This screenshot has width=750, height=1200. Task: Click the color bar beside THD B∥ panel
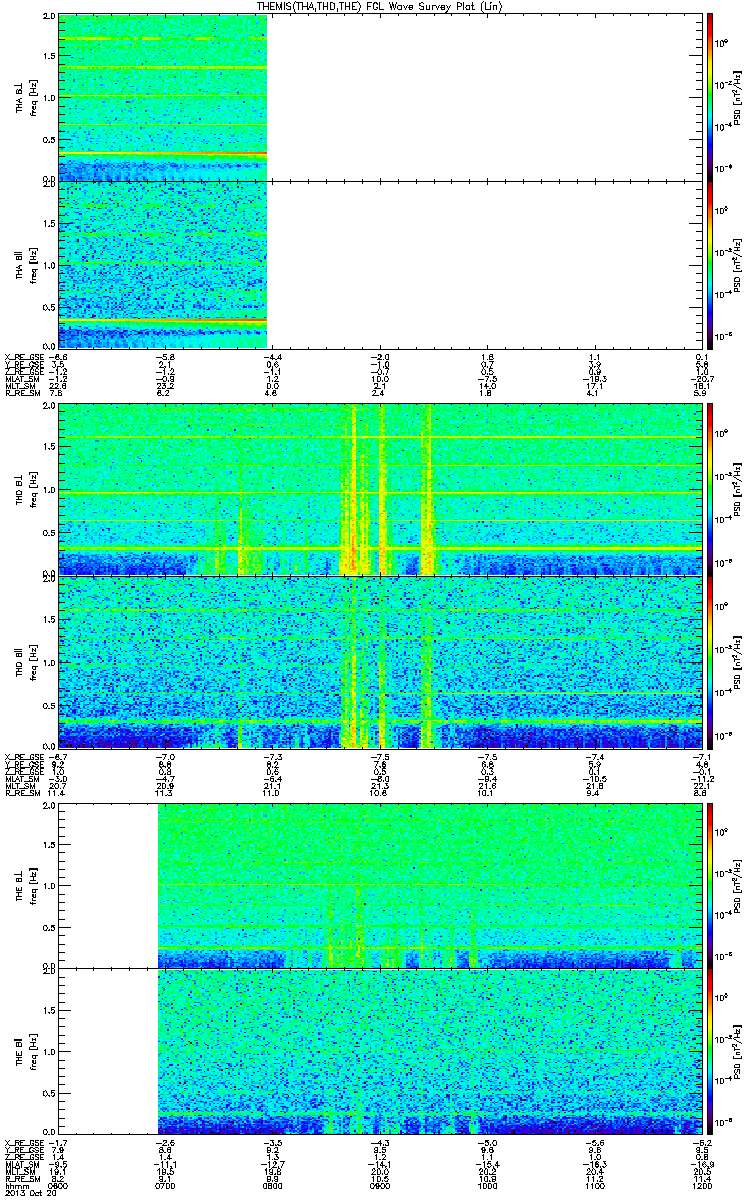pyautogui.click(x=710, y=662)
